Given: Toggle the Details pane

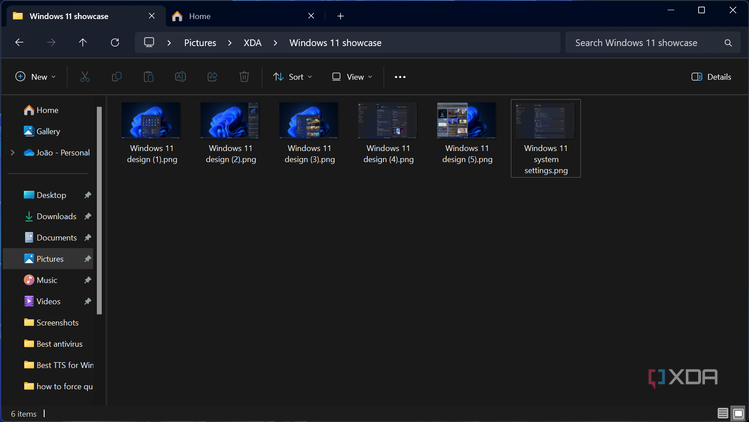Looking at the screenshot, I should tap(711, 77).
